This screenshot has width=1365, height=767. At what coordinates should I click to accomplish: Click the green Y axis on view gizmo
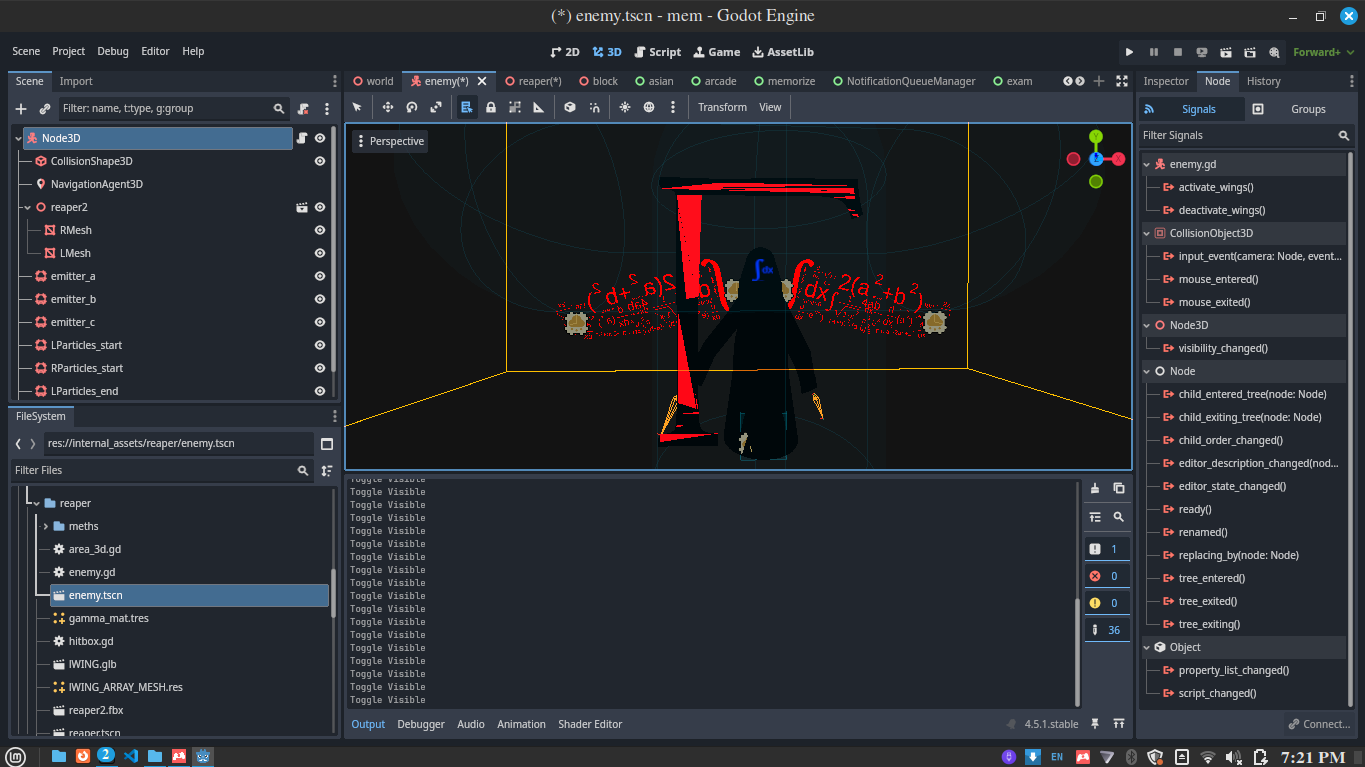click(x=1096, y=136)
